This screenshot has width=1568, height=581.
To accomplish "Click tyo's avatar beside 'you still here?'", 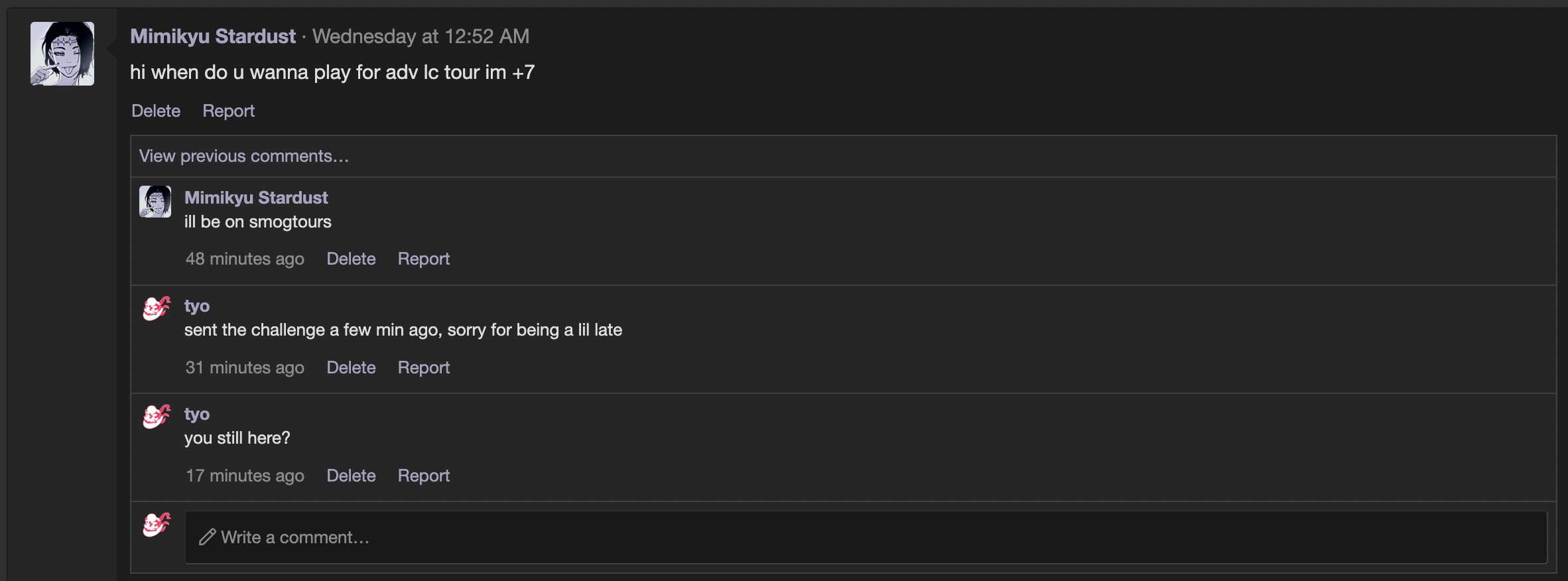I will point(157,417).
